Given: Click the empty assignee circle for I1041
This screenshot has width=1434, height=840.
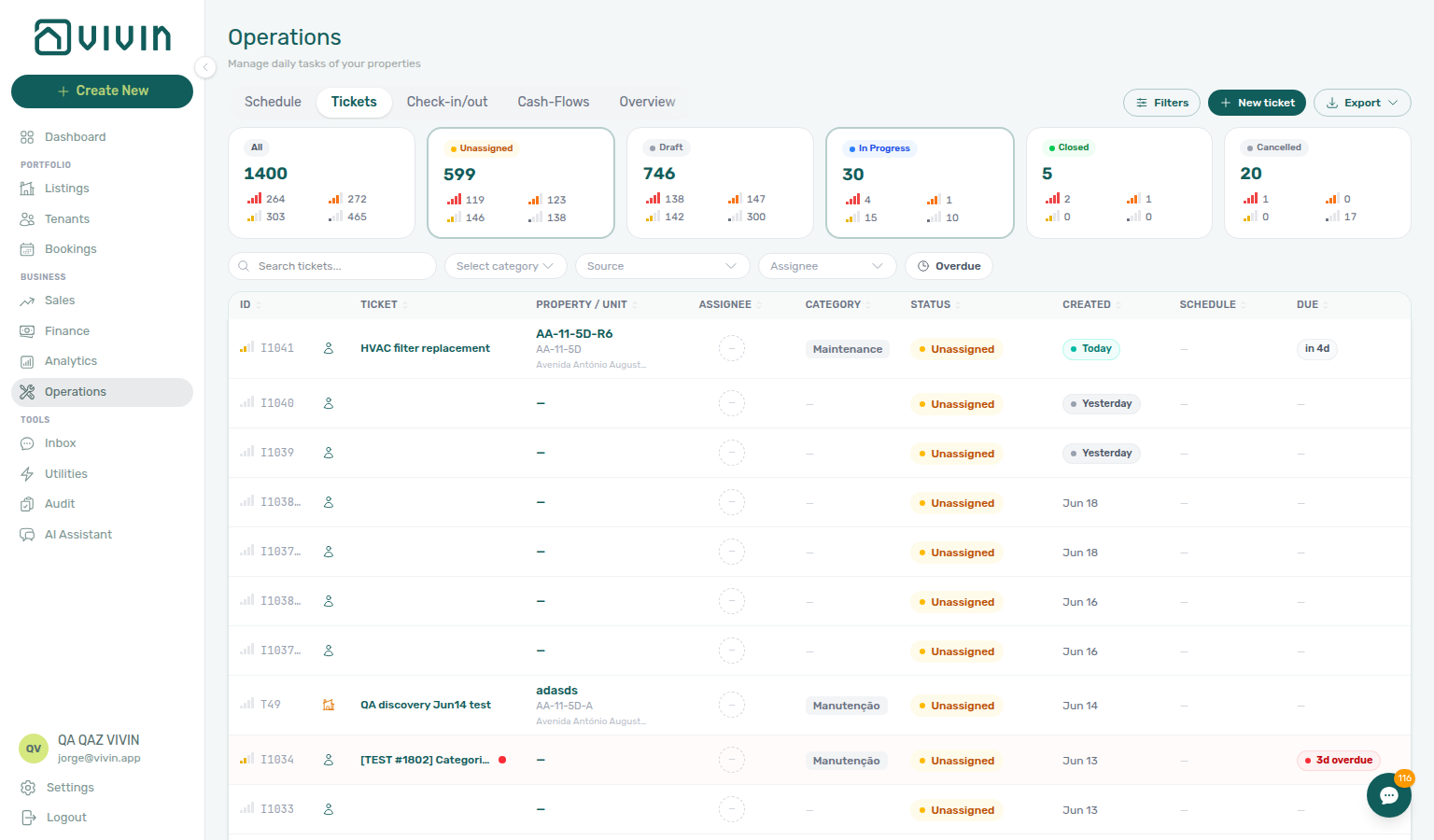Looking at the screenshot, I should point(732,349).
